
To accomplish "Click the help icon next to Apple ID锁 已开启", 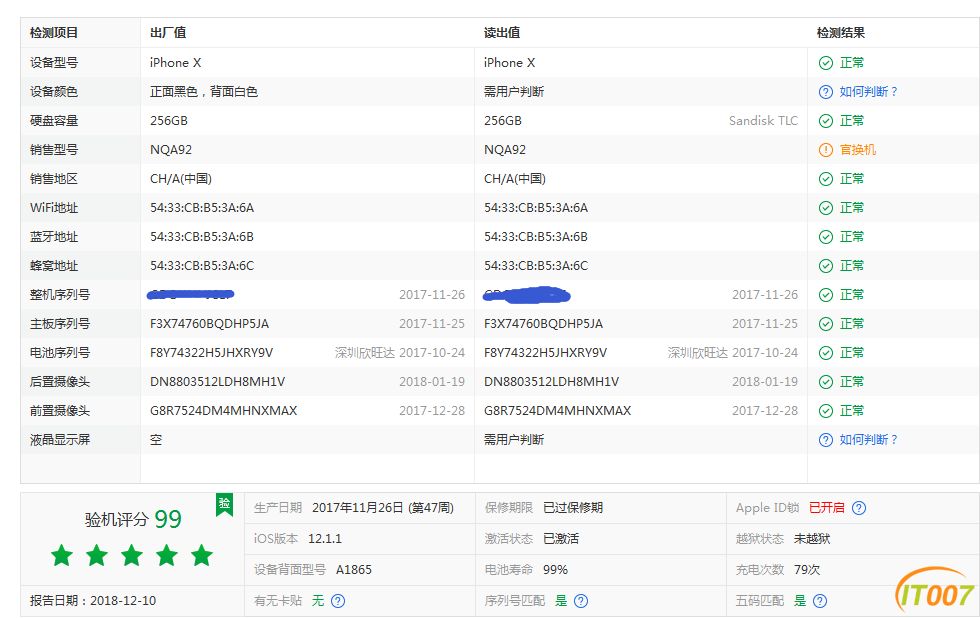I will (859, 508).
